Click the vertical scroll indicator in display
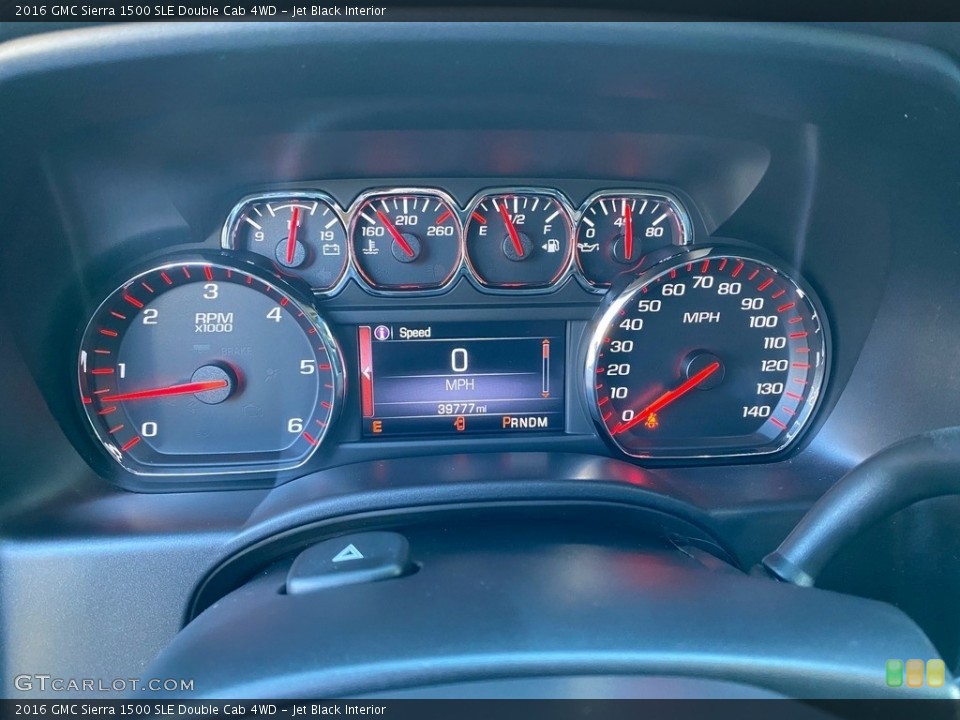This screenshot has width=960, height=720. (545, 369)
